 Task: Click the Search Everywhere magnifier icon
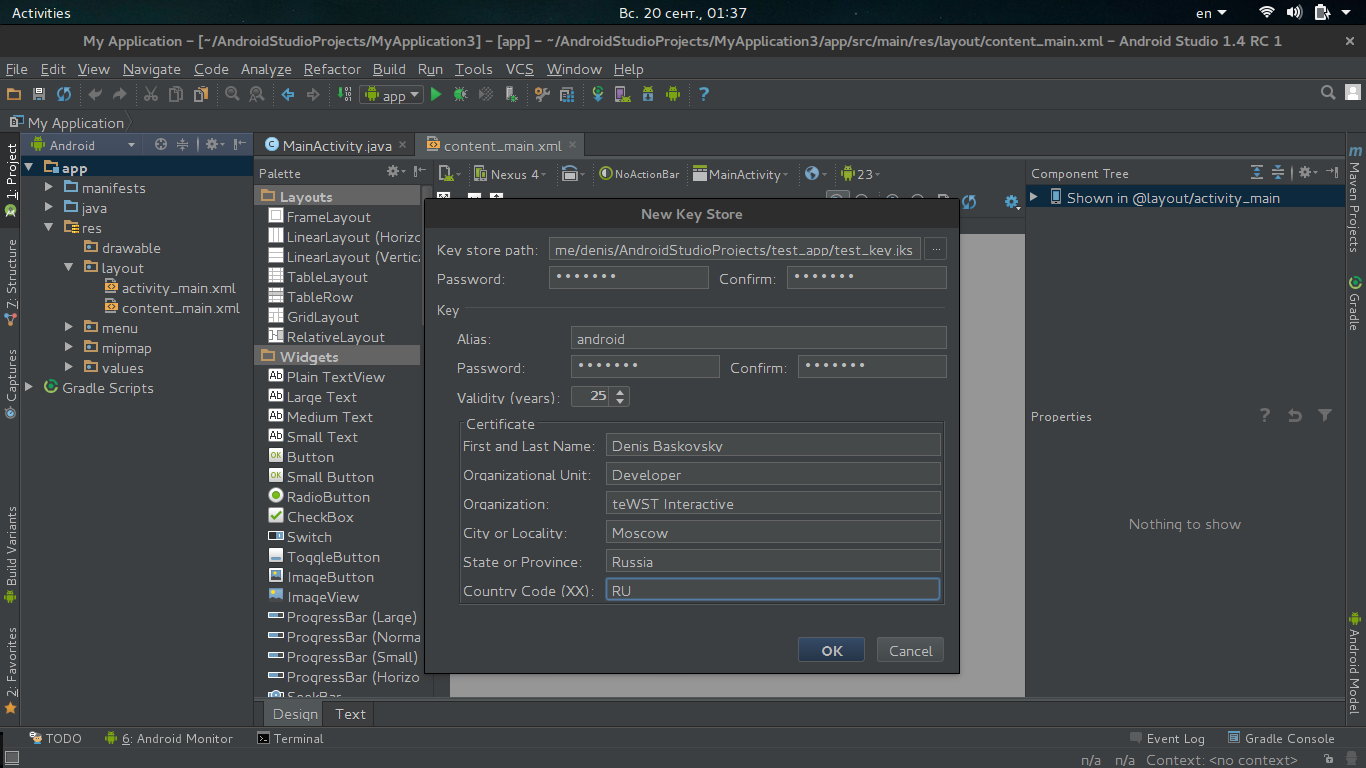coord(1328,93)
